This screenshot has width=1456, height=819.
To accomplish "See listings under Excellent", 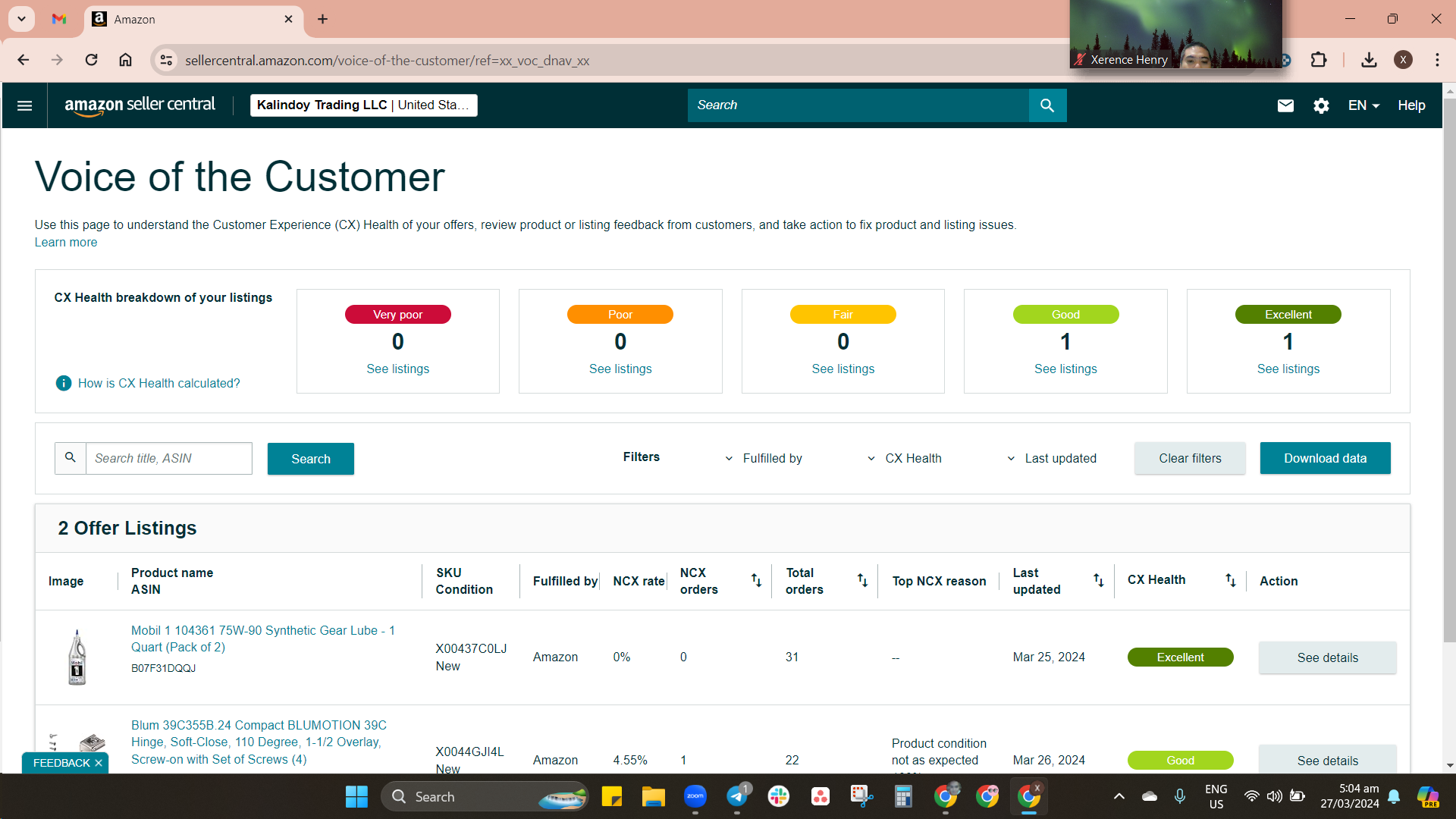I will click(x=1288, y=369).
